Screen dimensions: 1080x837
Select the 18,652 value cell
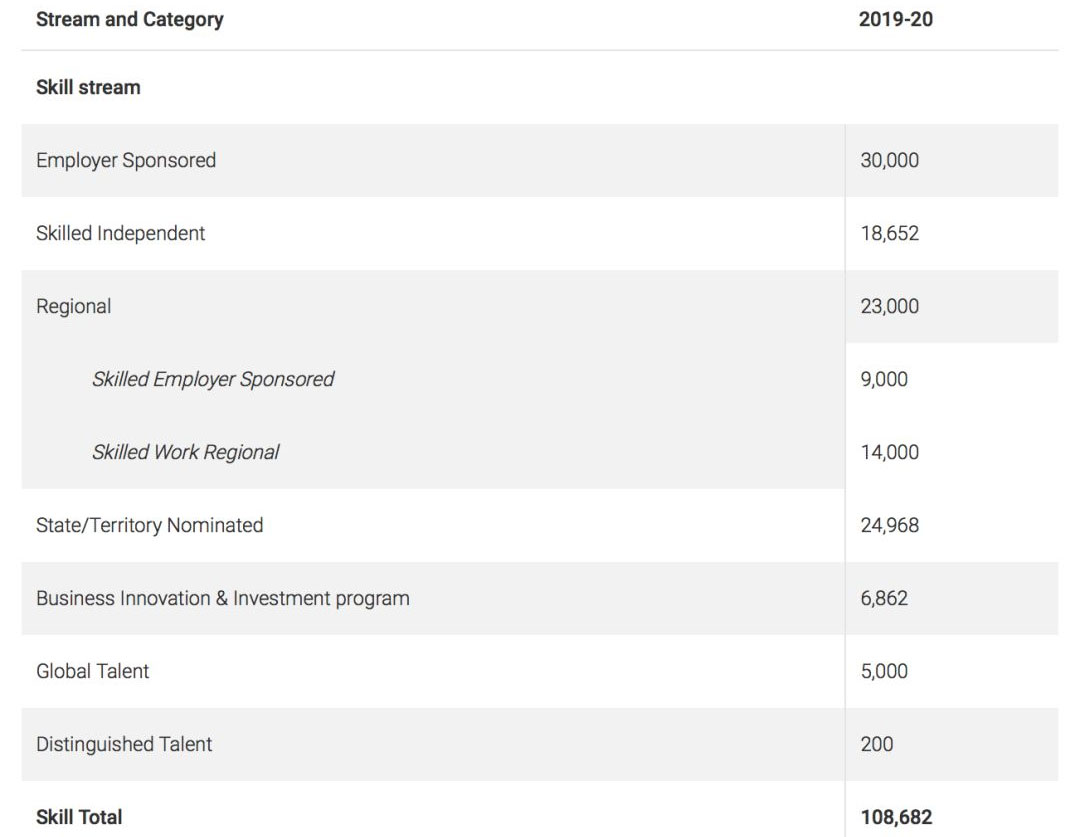click(889, 233)
